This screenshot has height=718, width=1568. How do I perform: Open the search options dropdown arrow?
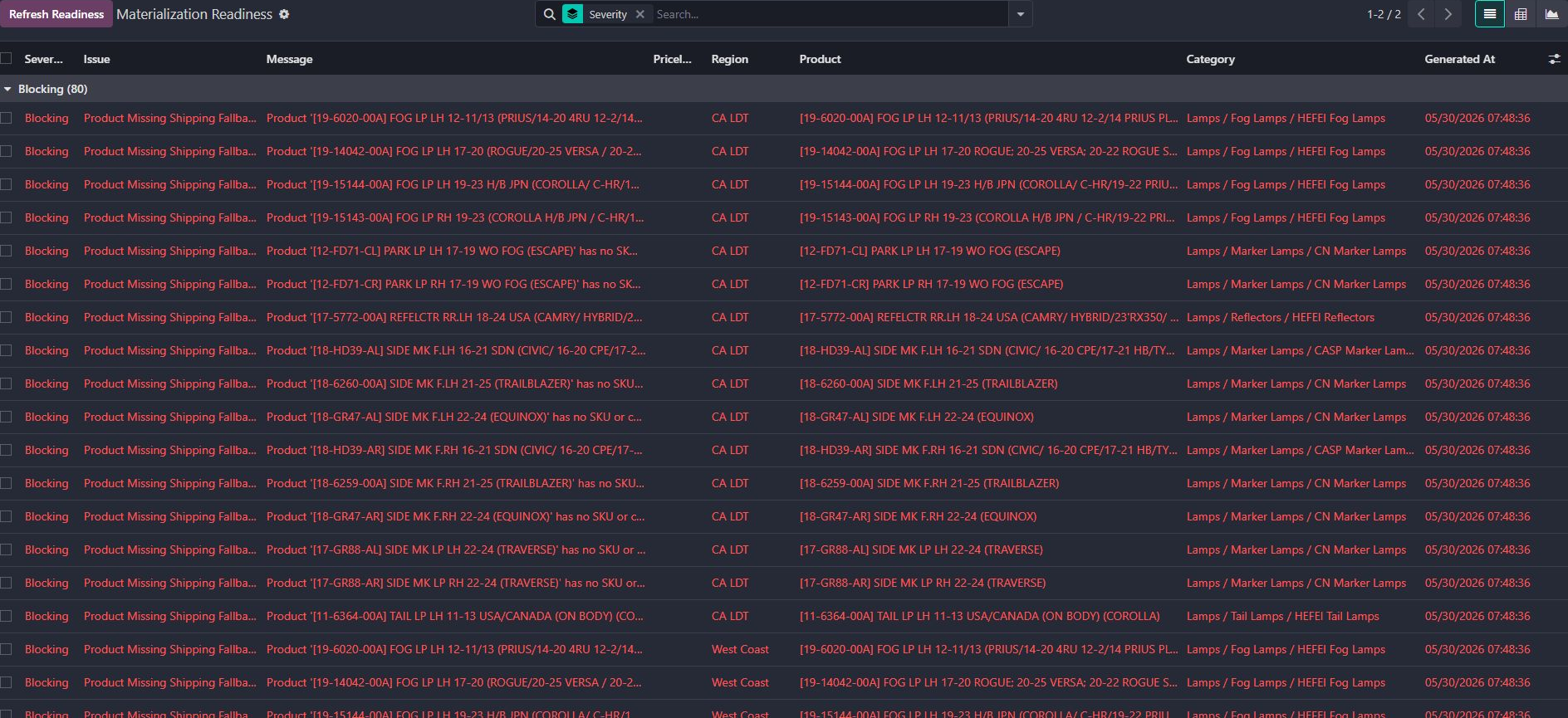(x=1021, y=14)
